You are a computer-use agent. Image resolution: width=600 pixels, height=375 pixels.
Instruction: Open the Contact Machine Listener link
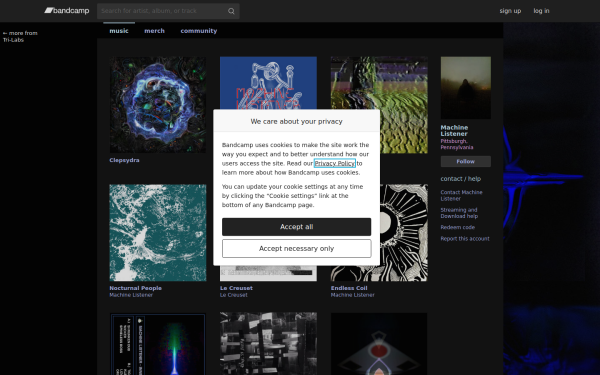pyautogui.click(x=461, y=196)
